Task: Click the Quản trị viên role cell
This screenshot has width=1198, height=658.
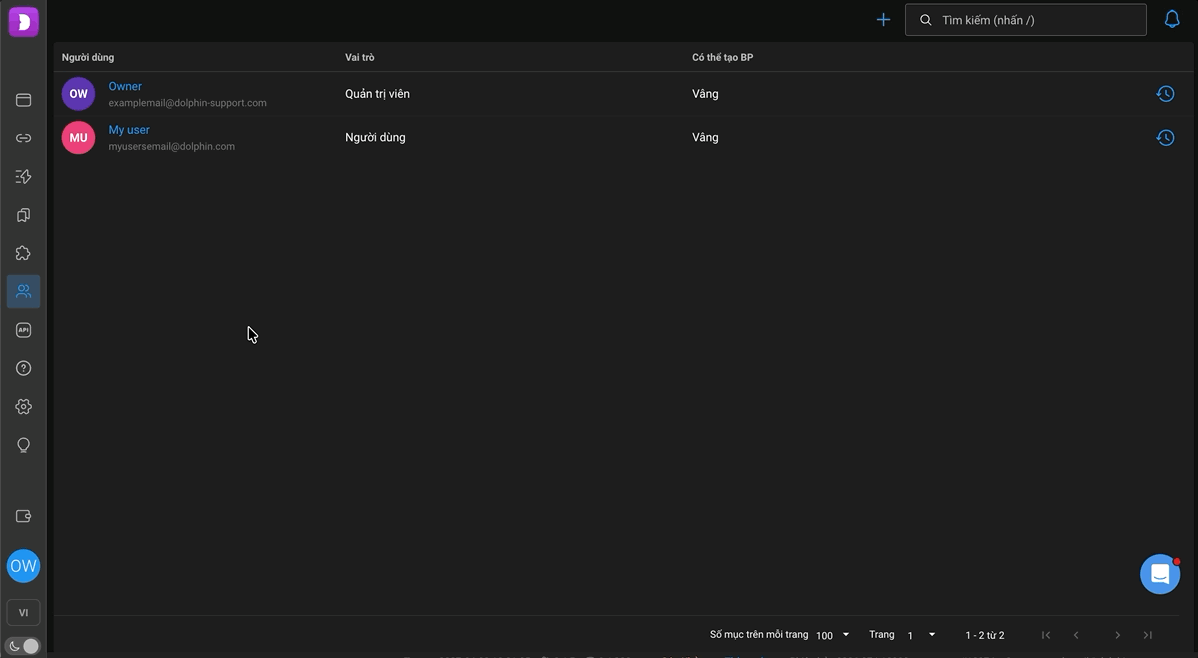Action: coord(377,94)
